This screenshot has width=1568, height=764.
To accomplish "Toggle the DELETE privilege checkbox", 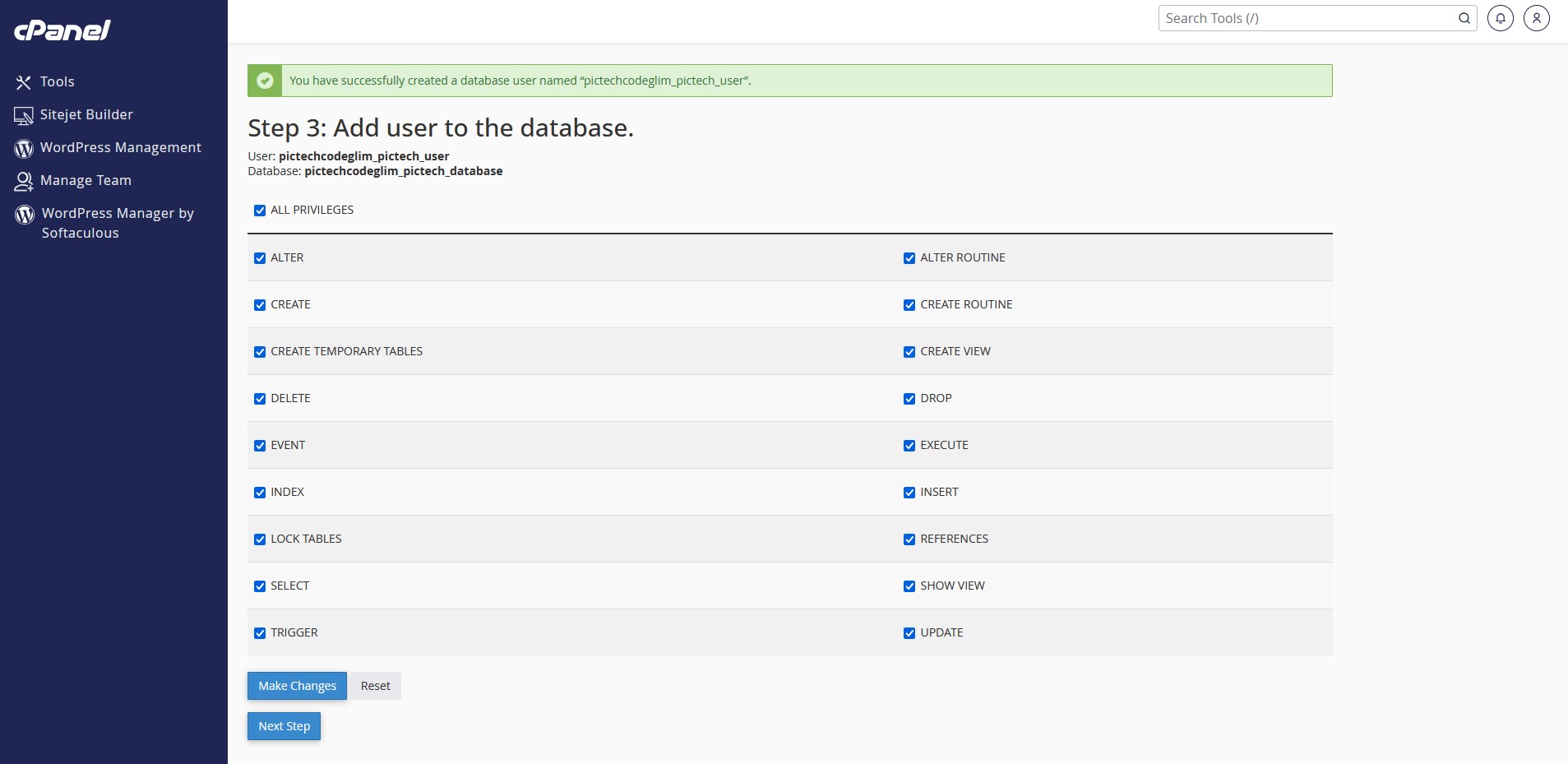I will [x=260, y=399].
